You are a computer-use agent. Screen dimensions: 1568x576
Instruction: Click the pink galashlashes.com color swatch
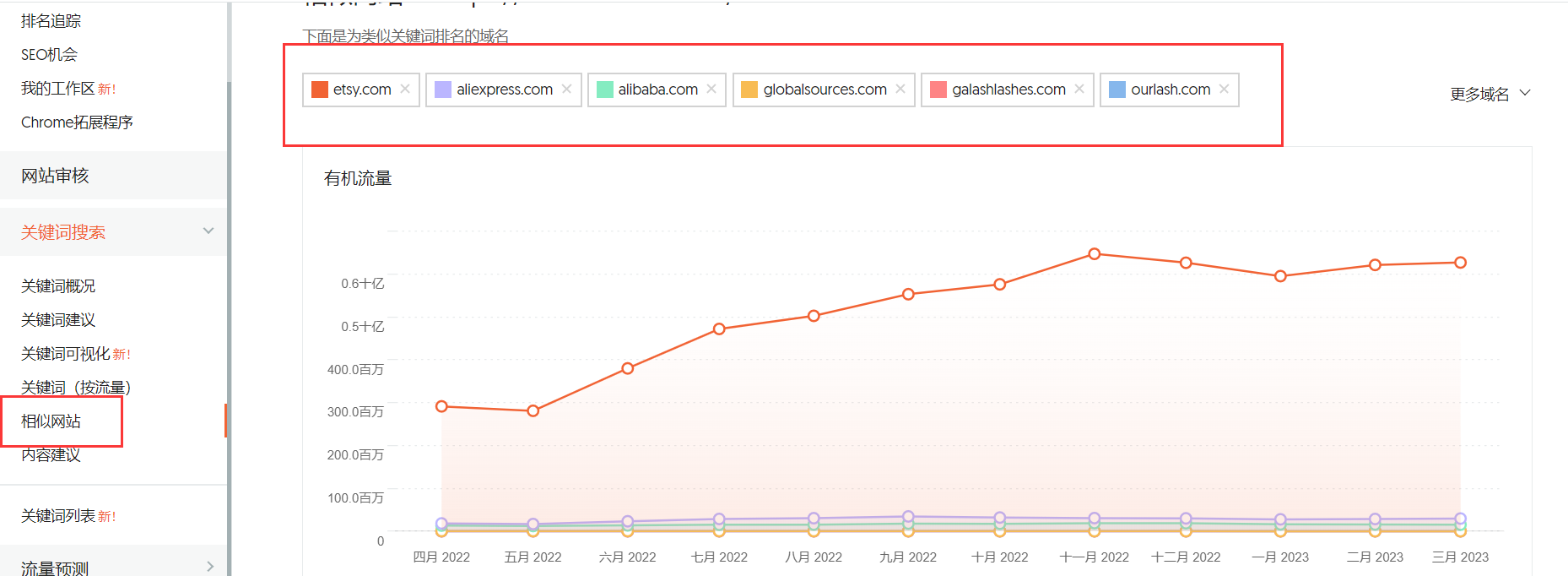(x=938, y=90)
